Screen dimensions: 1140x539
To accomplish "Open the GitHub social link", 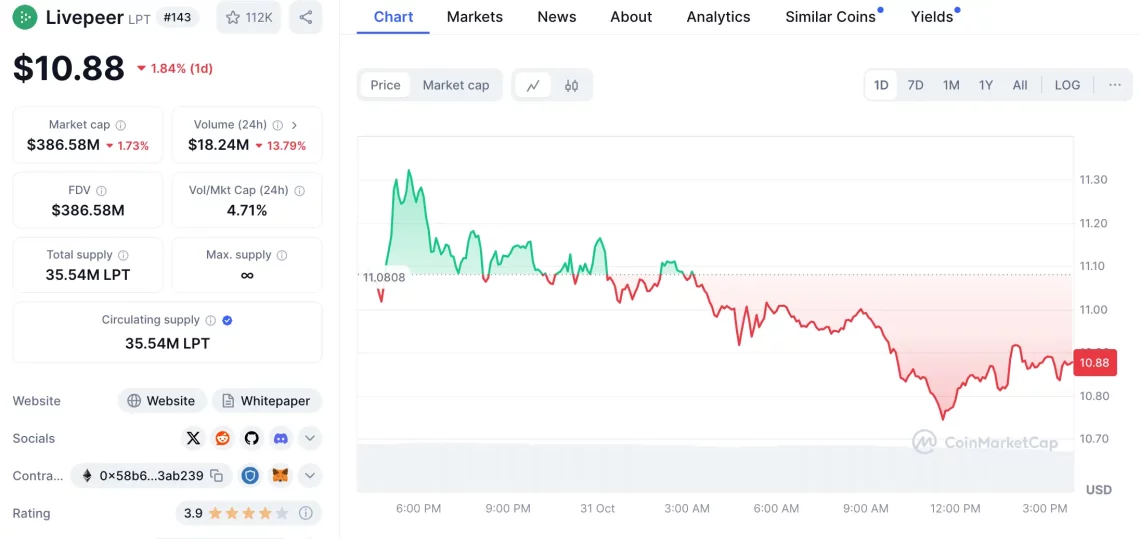I will tap(251, 438).
